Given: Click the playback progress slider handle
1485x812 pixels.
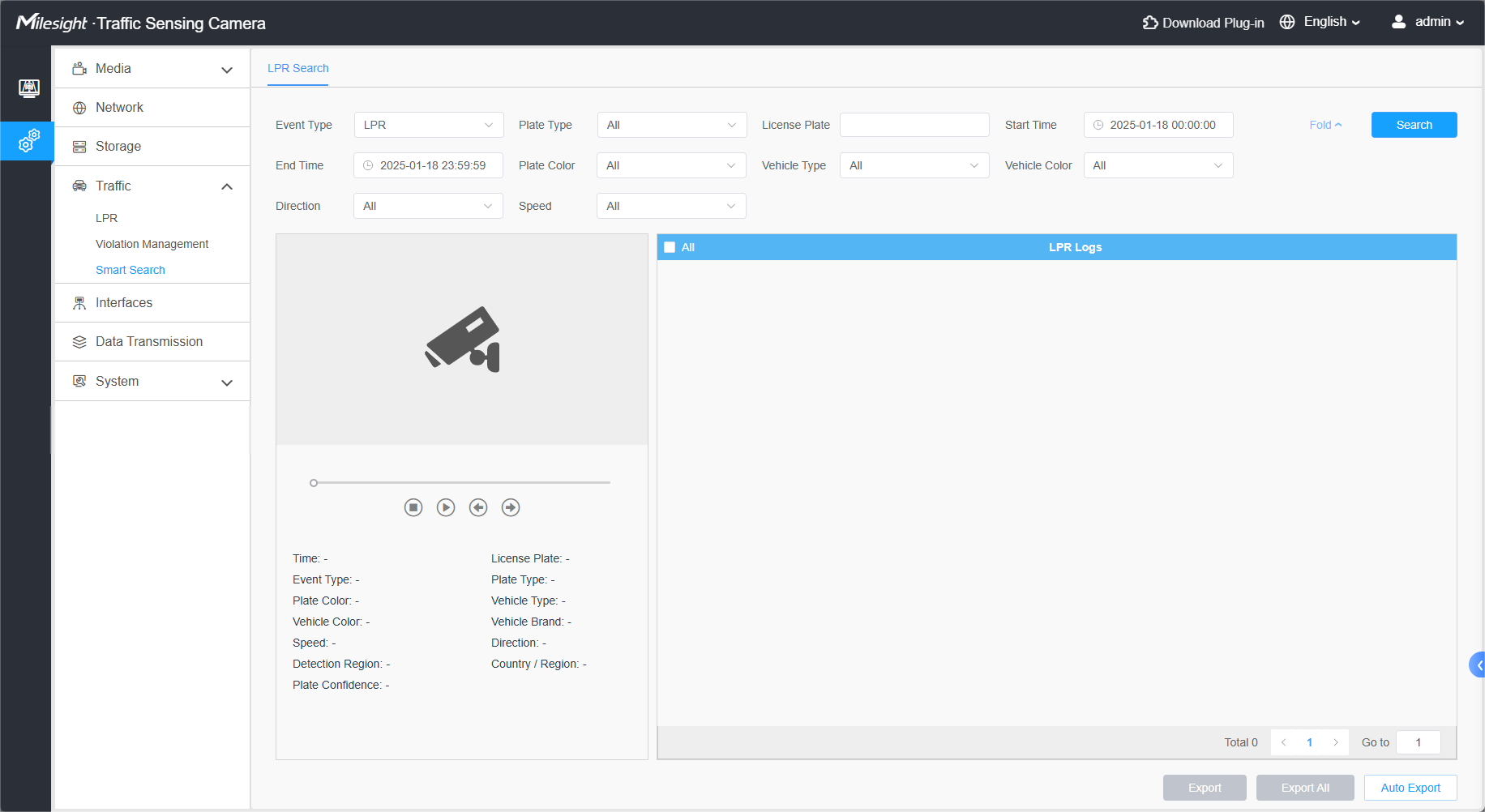Looking at the screenshot, I should 314,483.
